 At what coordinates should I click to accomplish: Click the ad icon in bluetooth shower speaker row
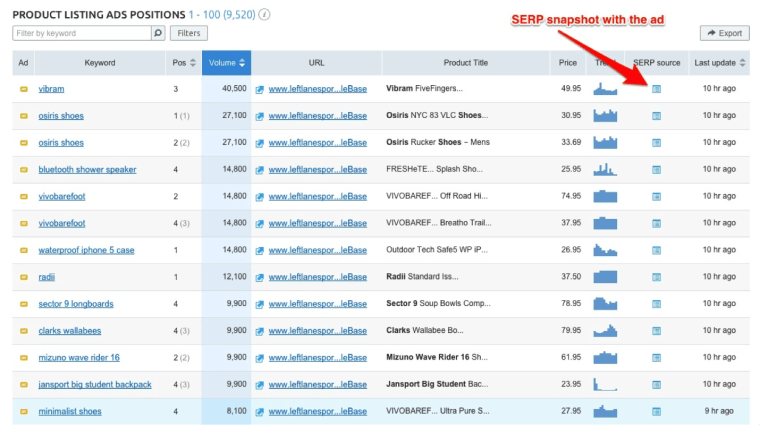pos(23,170)
